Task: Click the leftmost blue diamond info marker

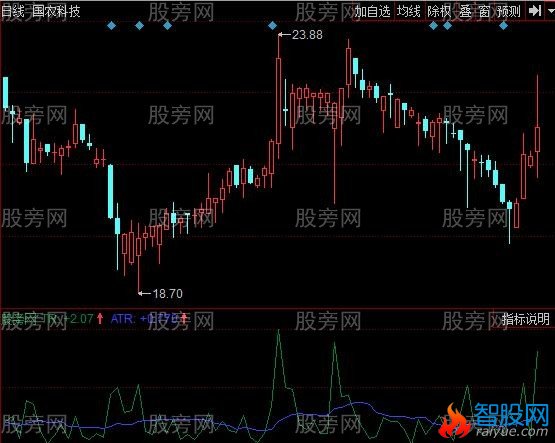Action: coord(111,25)
